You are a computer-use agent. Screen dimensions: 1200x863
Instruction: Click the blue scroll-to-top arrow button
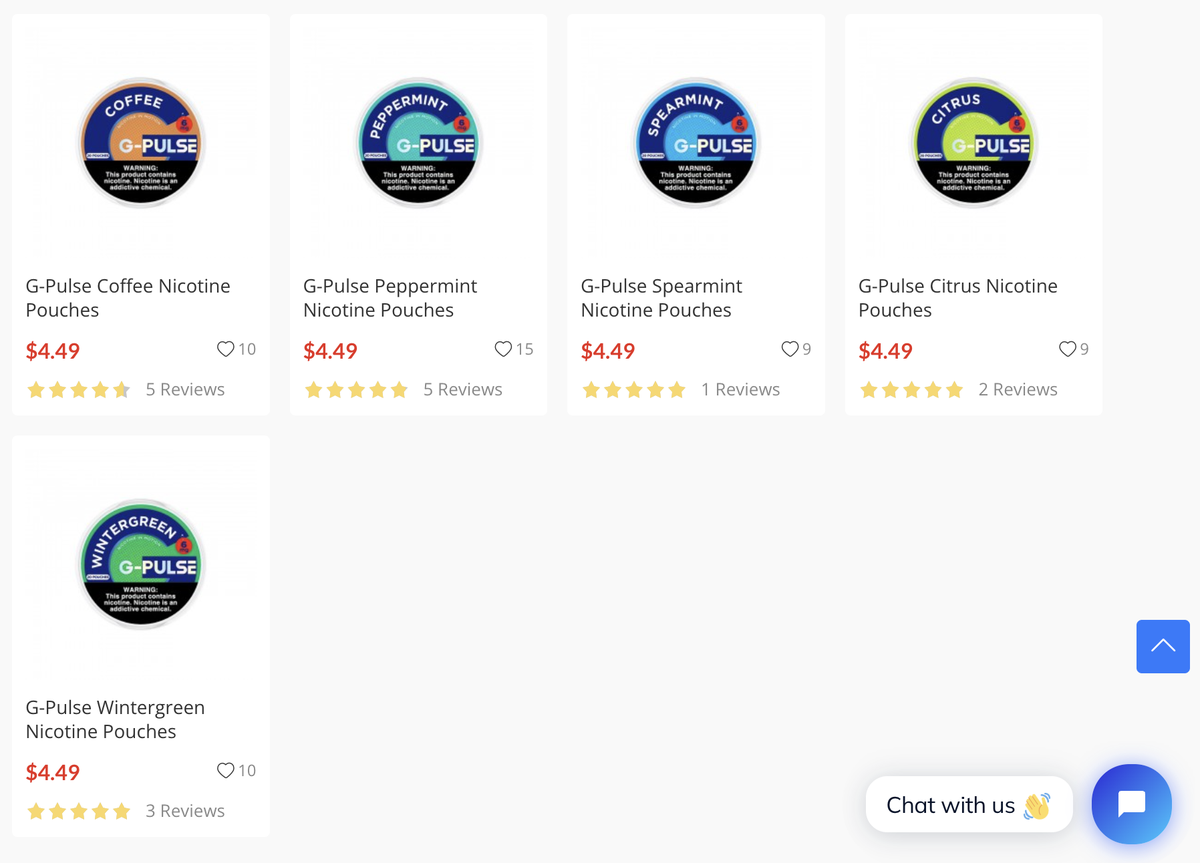pyautogui.click(x=1162, y=646)
